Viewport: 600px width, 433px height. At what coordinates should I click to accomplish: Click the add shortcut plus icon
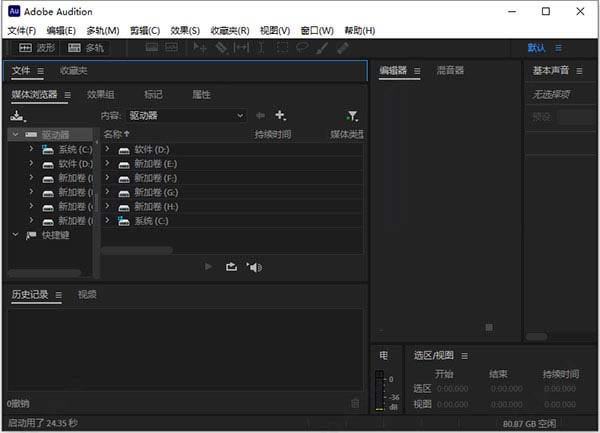pyautogui.click(x=281, y=116)
